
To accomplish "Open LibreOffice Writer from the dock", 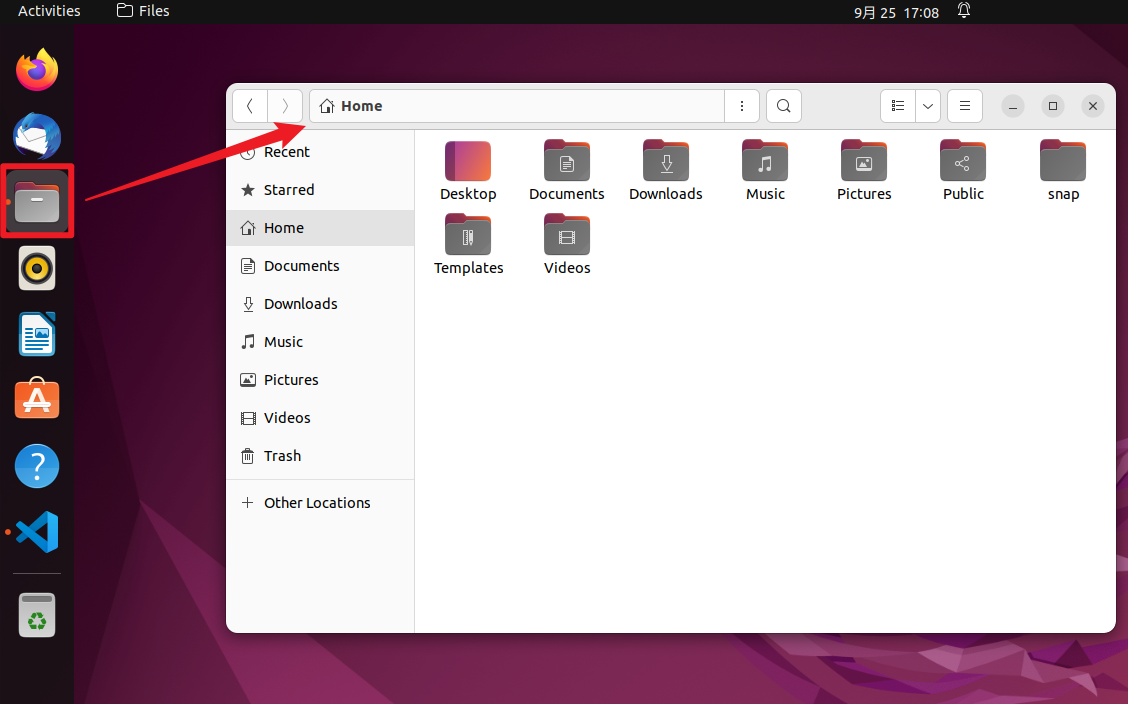I will click(36, 334).
